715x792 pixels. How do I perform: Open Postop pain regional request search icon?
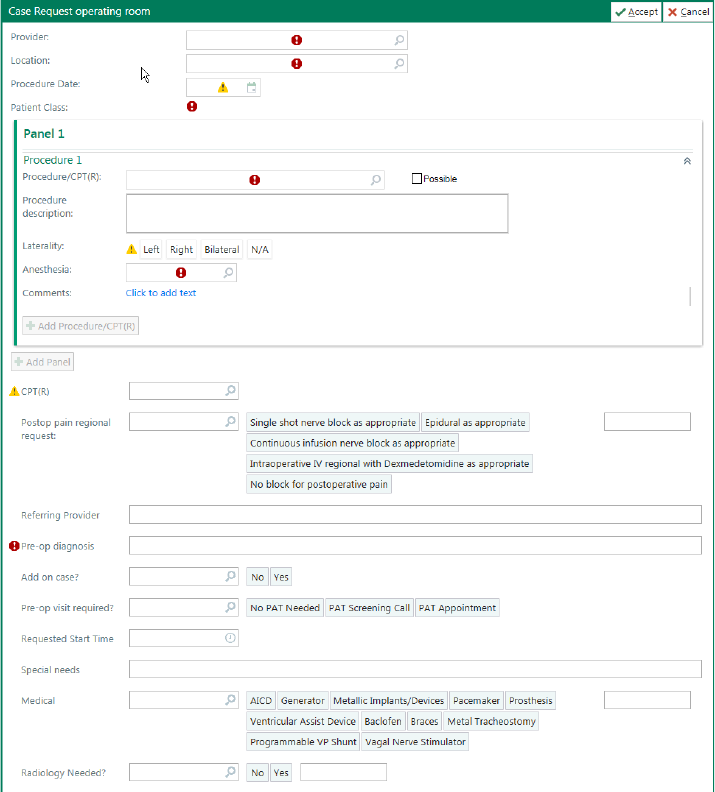pyautogui.click(x=230, y=421)
